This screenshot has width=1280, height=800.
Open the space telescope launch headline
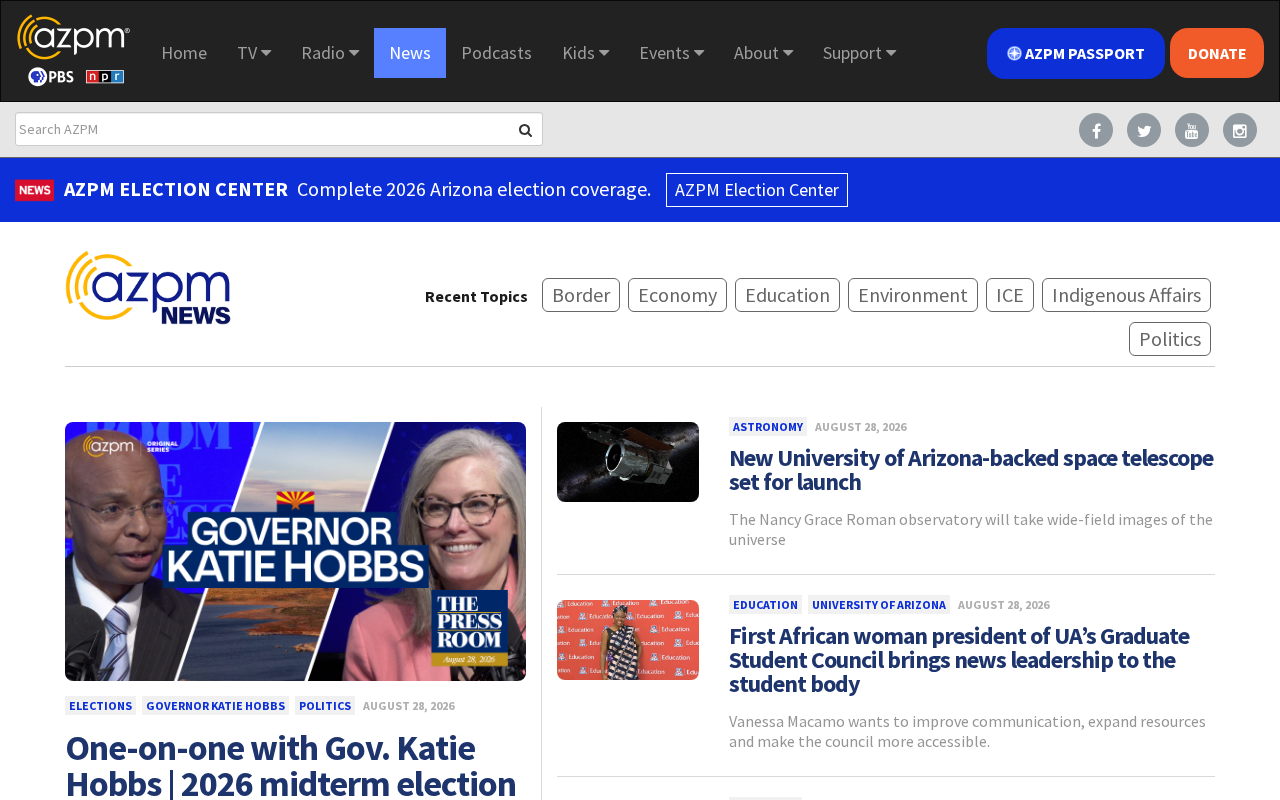(971, 470)
